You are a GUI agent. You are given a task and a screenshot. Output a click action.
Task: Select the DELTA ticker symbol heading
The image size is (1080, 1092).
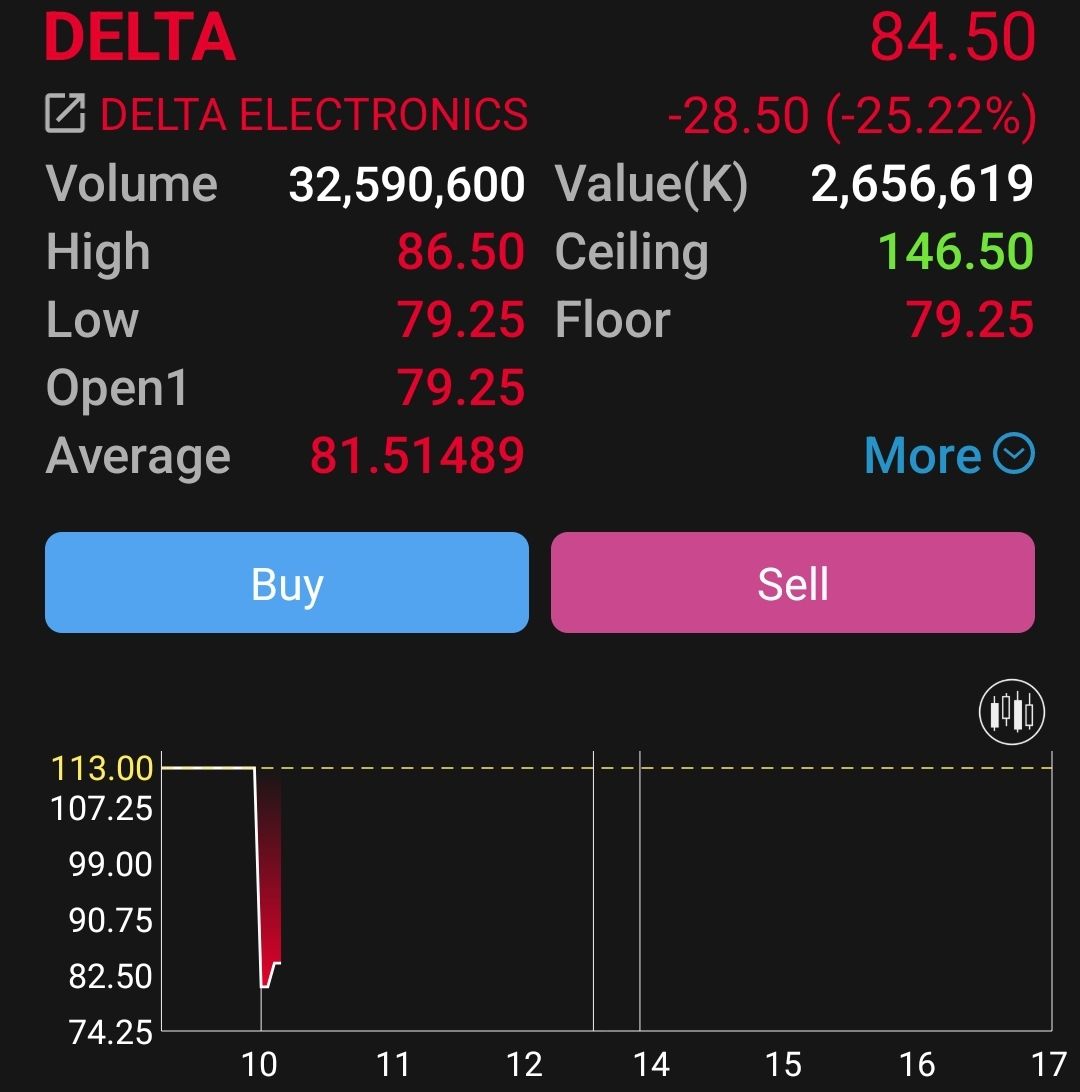point(140,38)
